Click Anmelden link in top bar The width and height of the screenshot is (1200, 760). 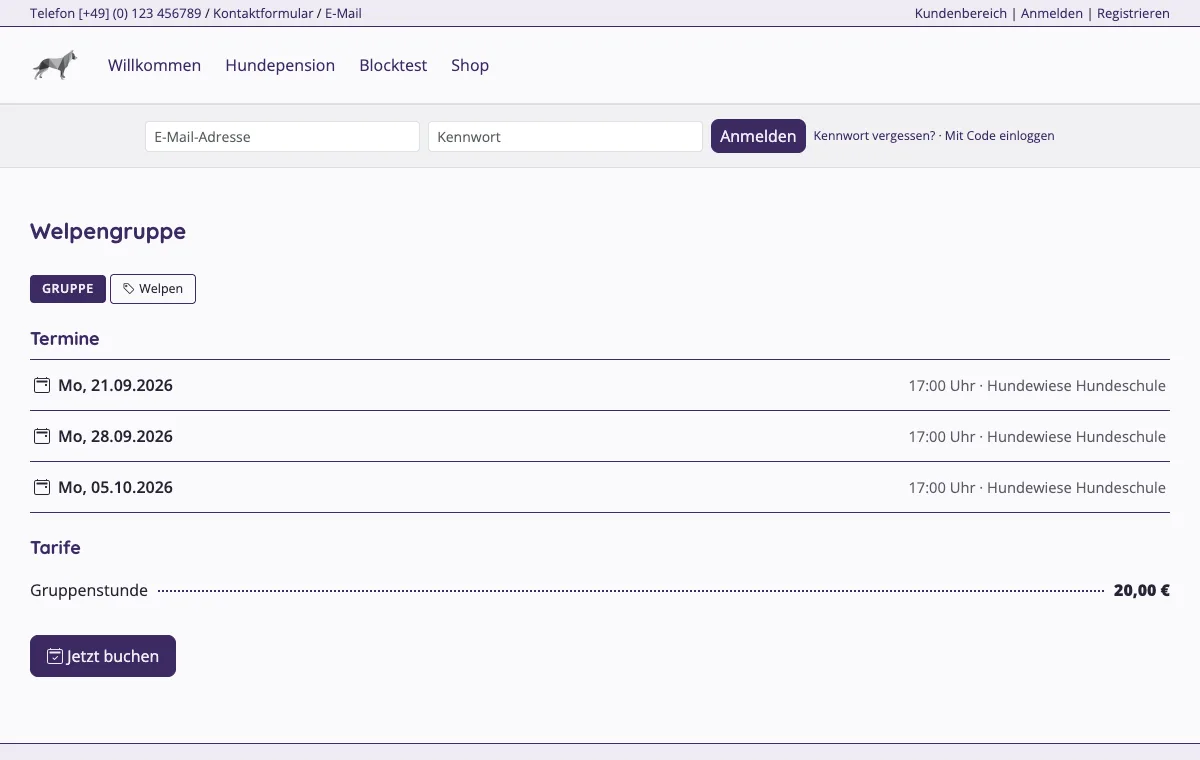(x=1052, y=14)
